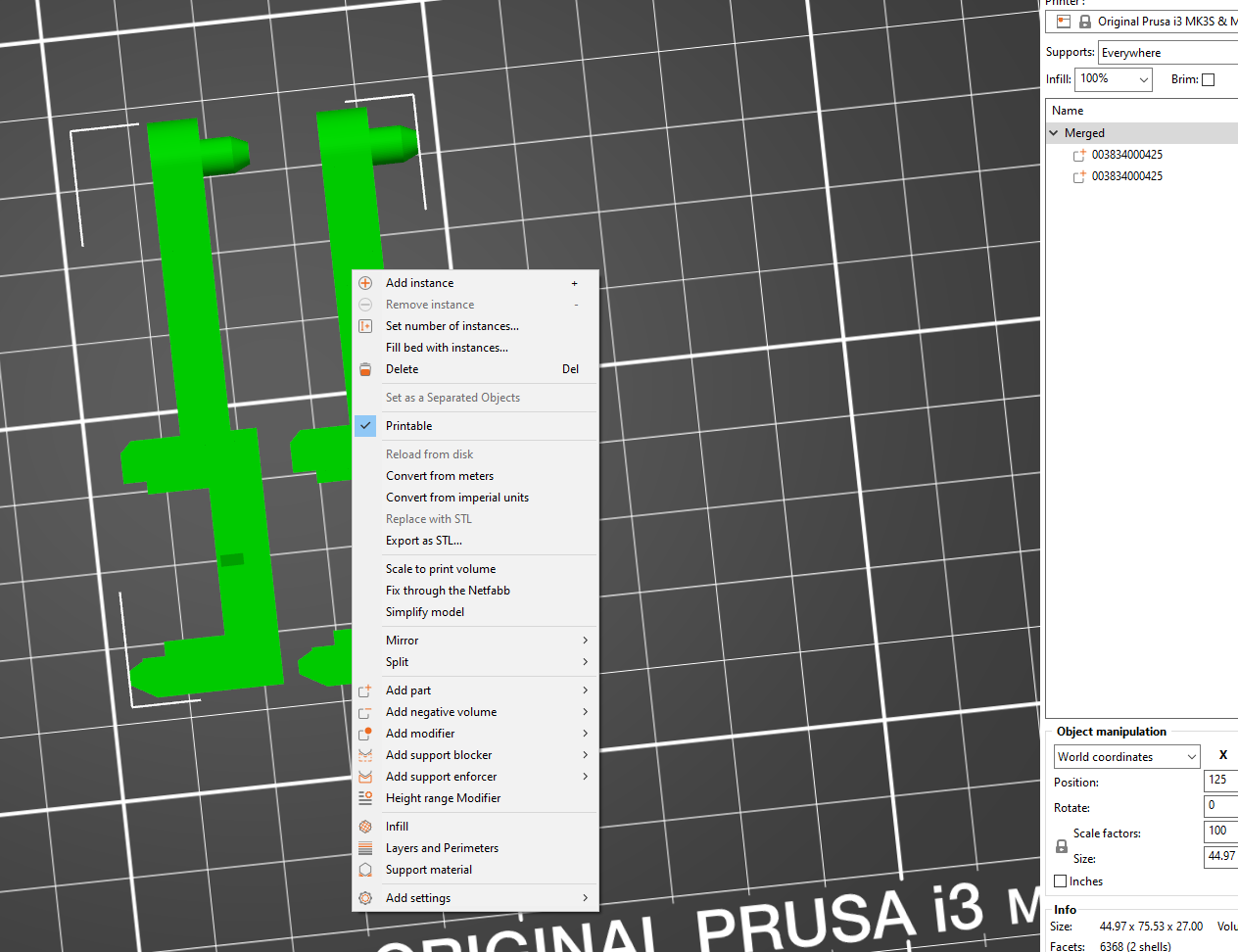Image resolution: width=1238 pixels, height=952 pixels.
Task: Toggle the Inches checkbox
Action: pos(1061,881)
